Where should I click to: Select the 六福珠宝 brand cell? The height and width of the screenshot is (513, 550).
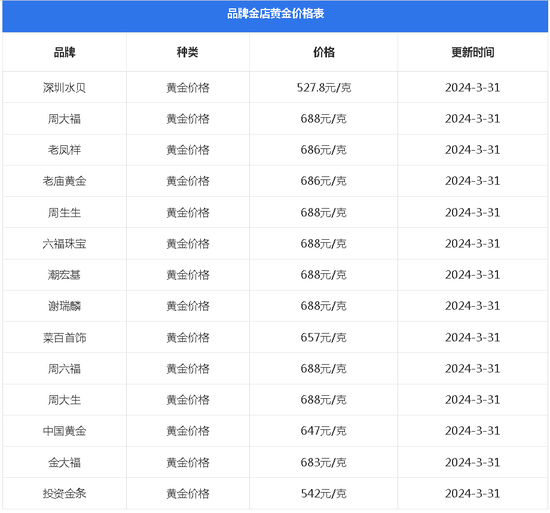click(65, 244)
